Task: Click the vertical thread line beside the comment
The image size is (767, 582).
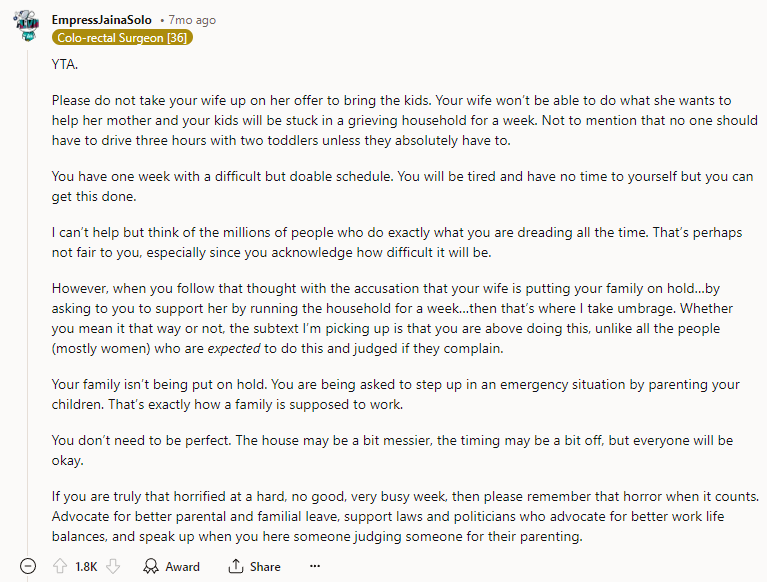Action: [x=28, y=300]
